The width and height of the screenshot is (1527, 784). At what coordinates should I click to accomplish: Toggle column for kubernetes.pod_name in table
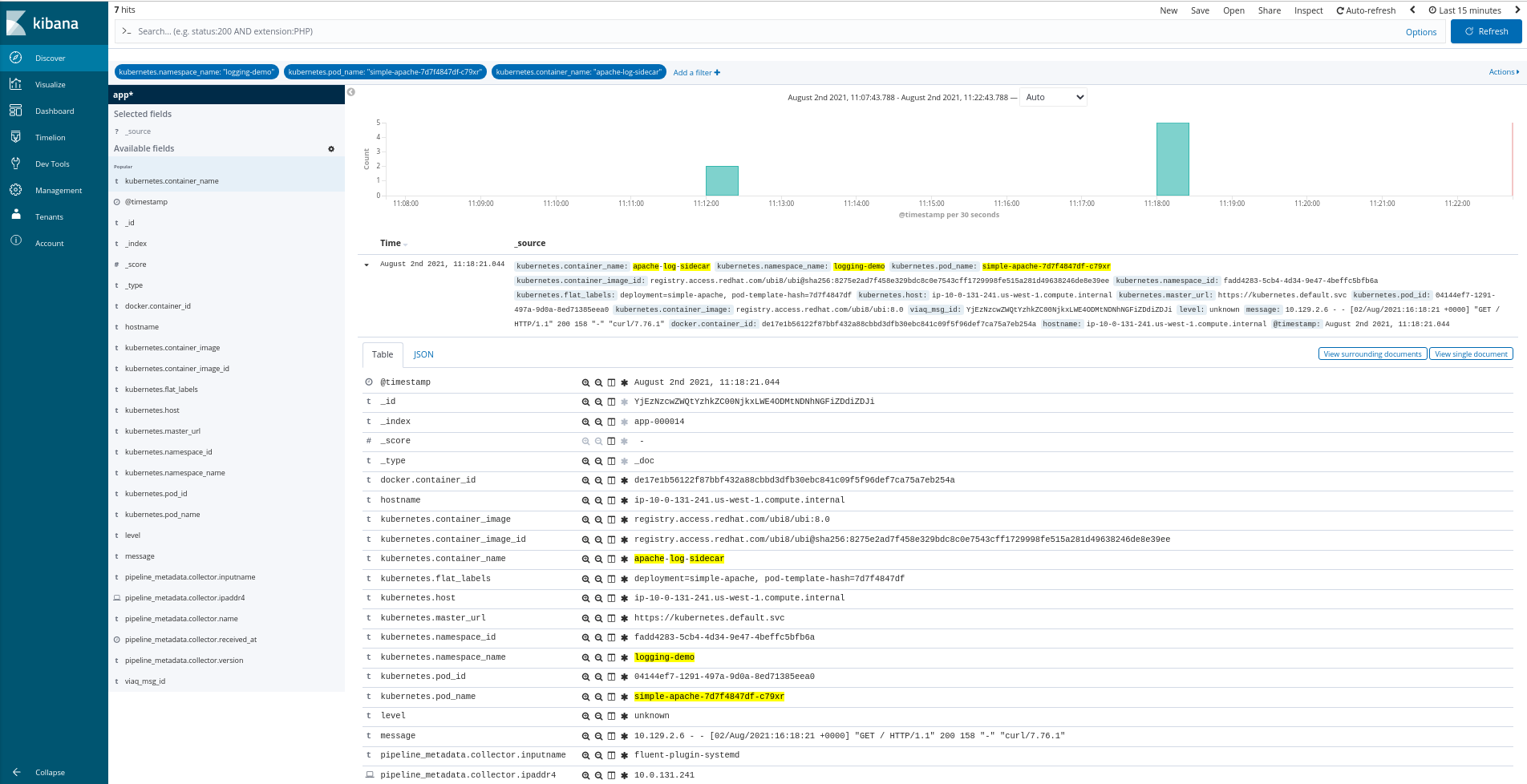pos(611,697)
